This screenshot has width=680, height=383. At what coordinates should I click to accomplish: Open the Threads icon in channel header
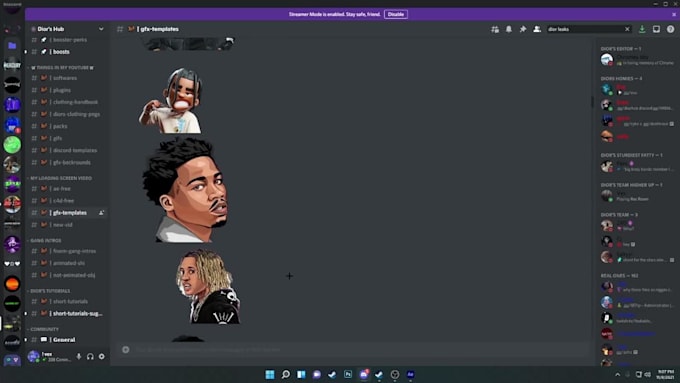(x=495, y=29)
